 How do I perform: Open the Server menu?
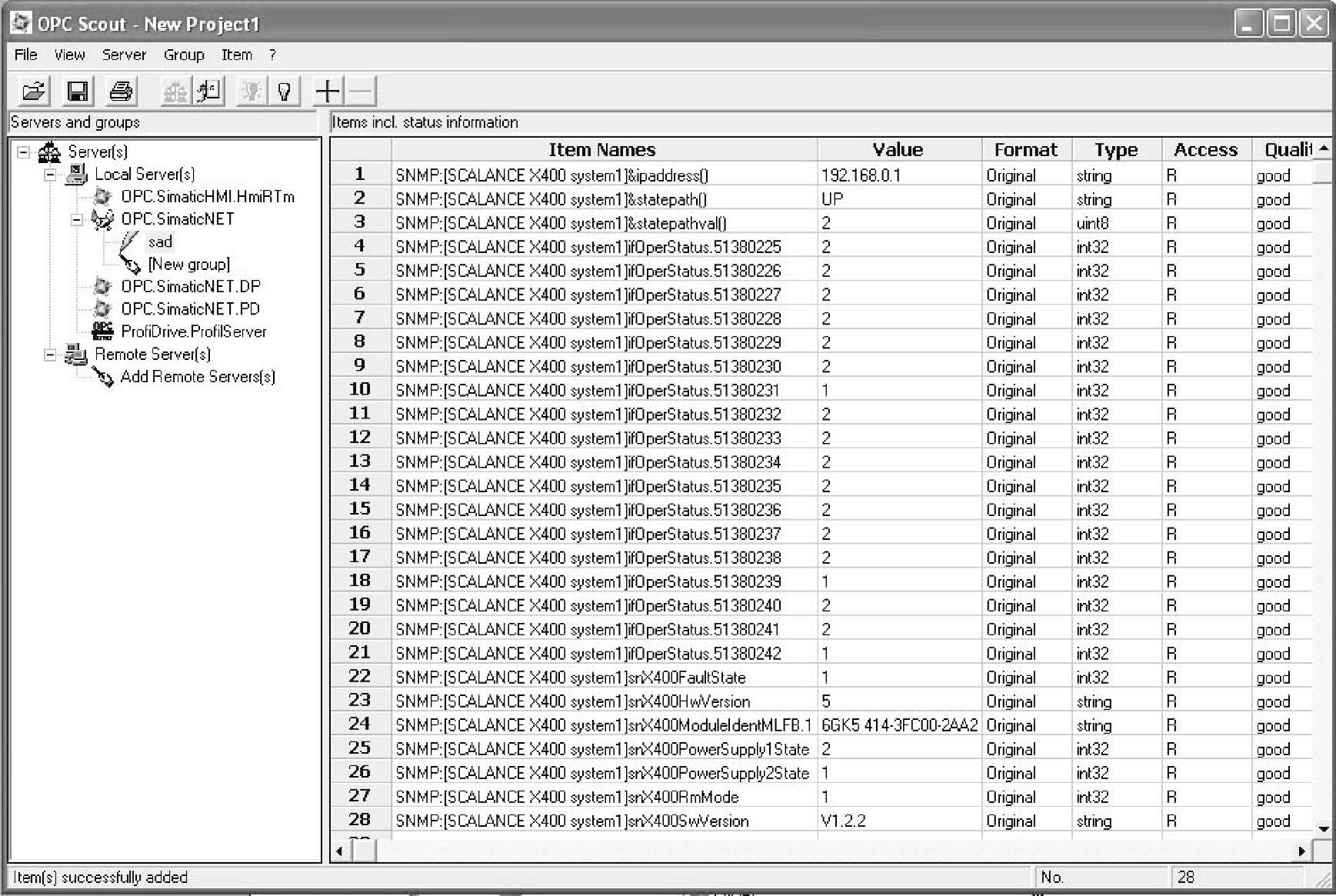(x=124, y=55)
